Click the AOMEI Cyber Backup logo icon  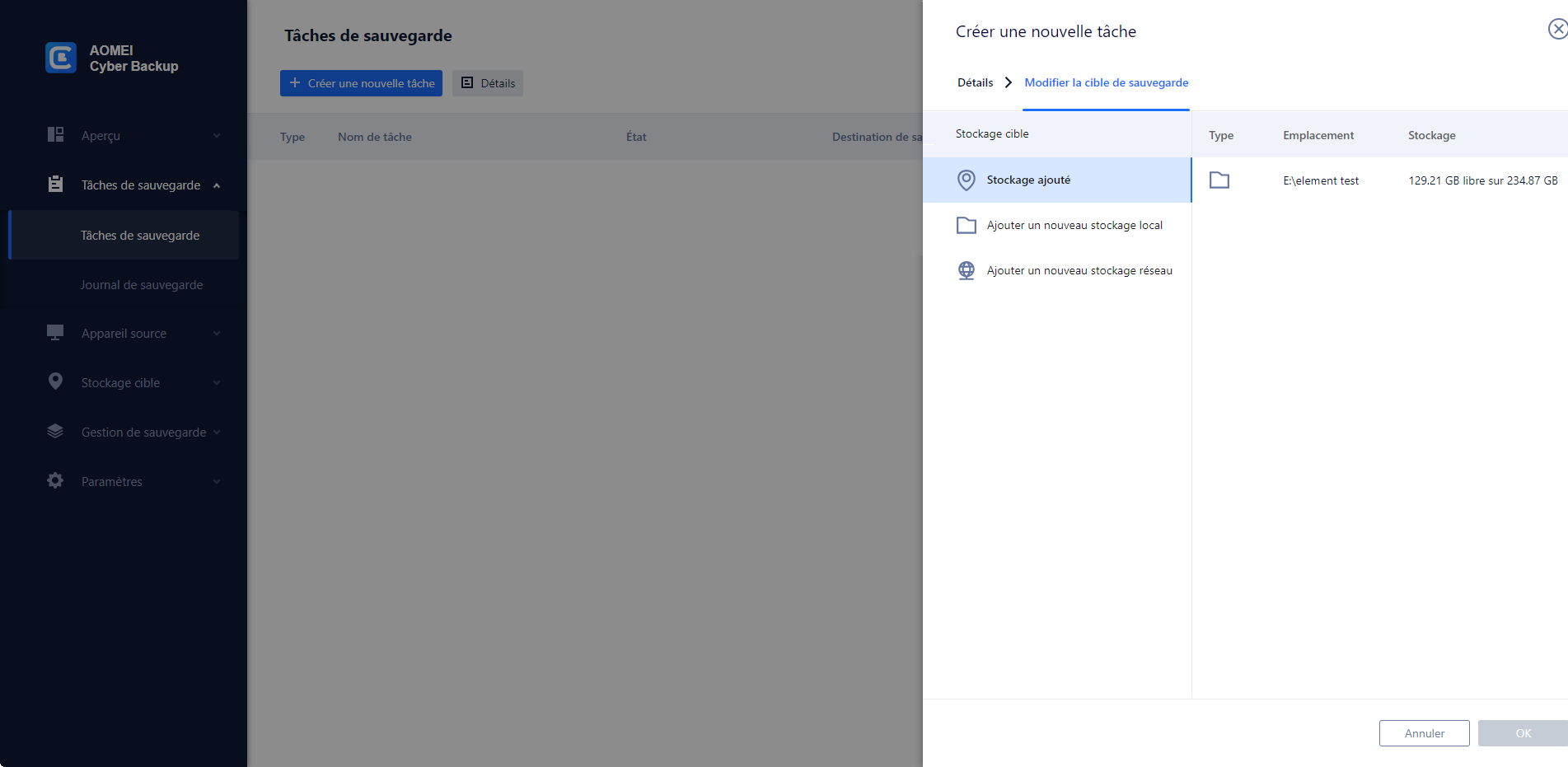click(61, 58)
